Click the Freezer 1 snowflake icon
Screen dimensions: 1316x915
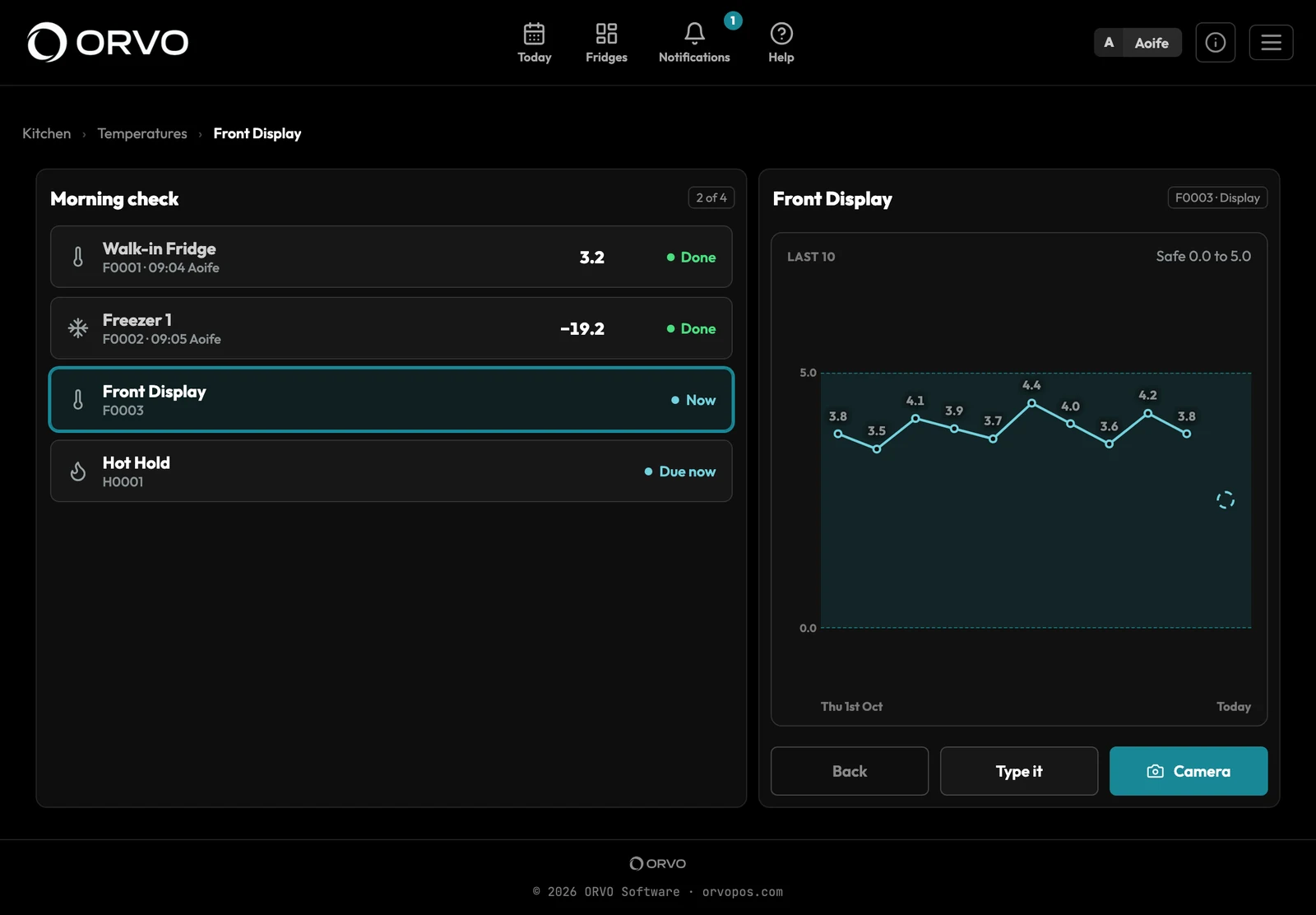coord(78,328)
